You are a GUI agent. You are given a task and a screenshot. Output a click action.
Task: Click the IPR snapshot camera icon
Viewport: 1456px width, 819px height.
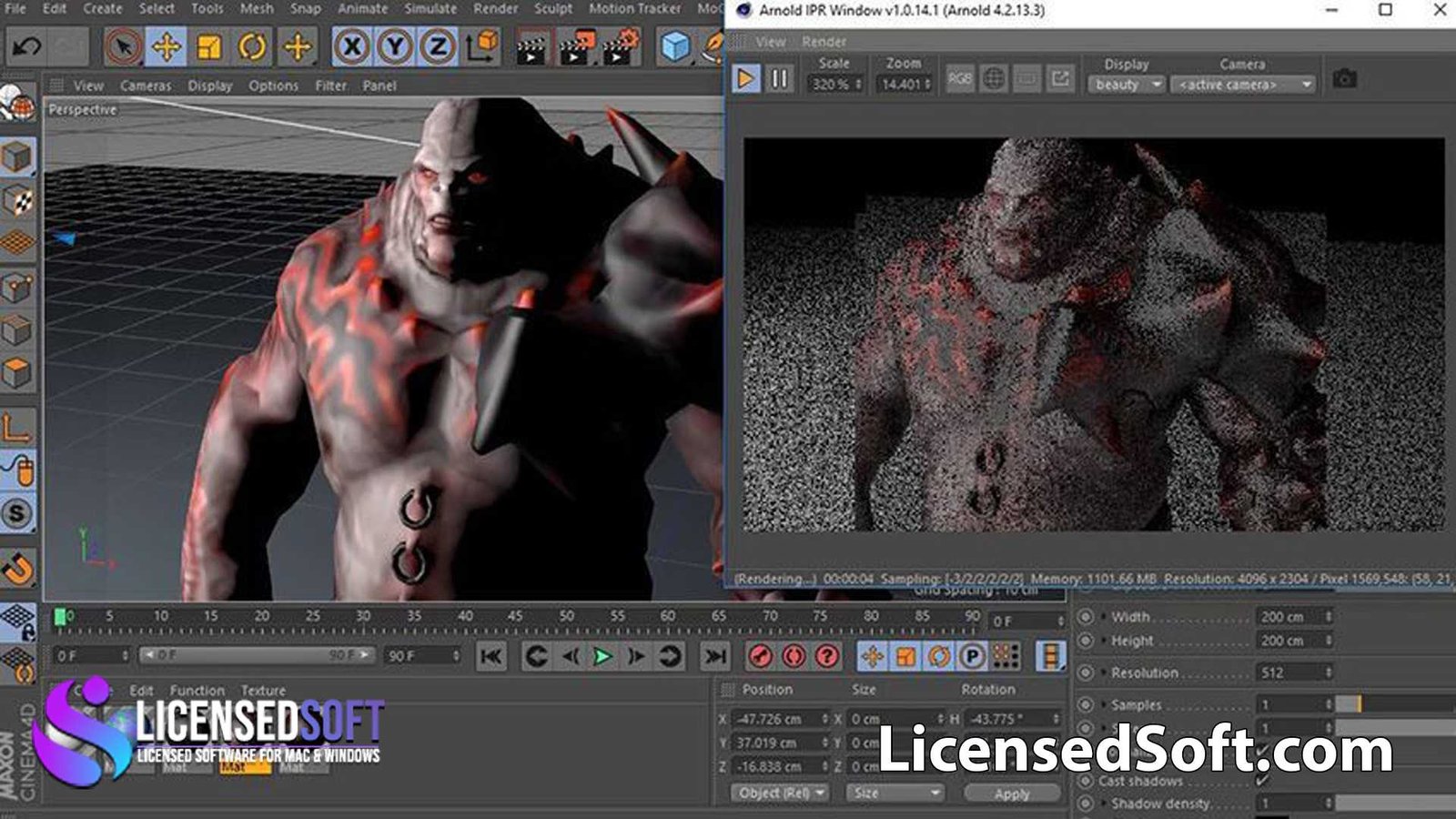[1345, 79]
